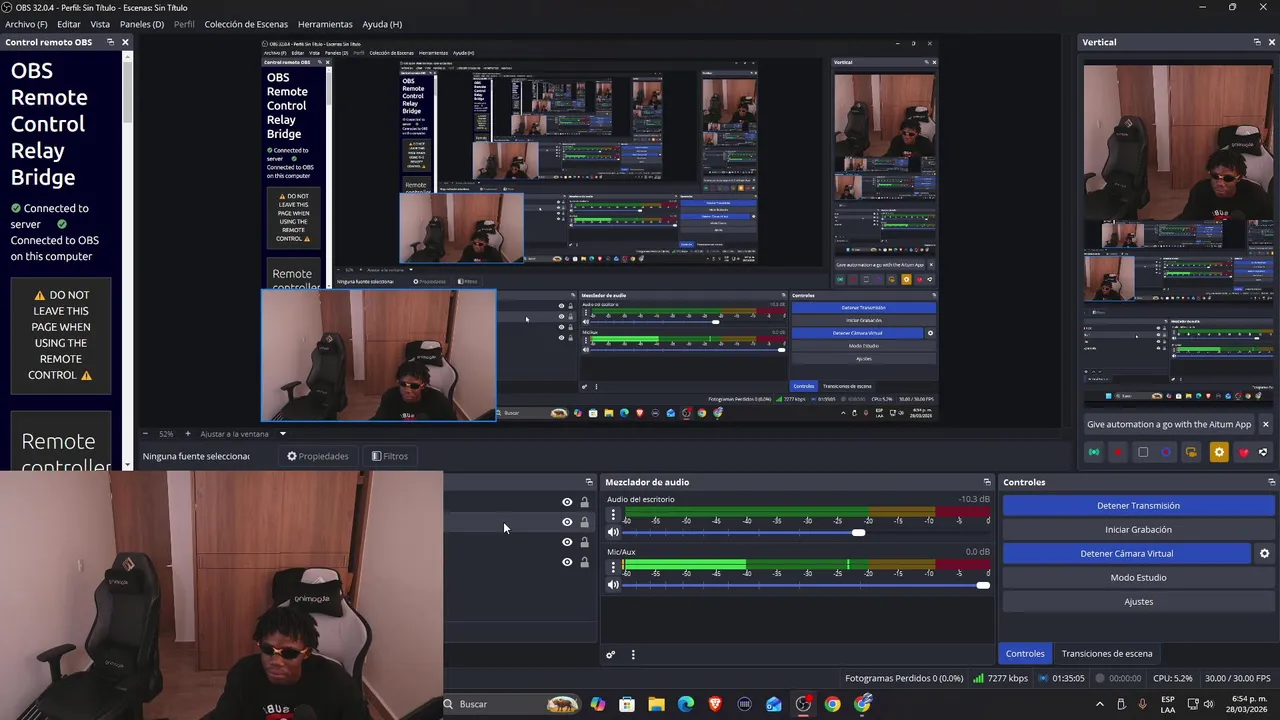Click the red heart icon in Vertical panel
Image resolution: width=1280 pixels, height=720 pixels.
pos(1243,452)
